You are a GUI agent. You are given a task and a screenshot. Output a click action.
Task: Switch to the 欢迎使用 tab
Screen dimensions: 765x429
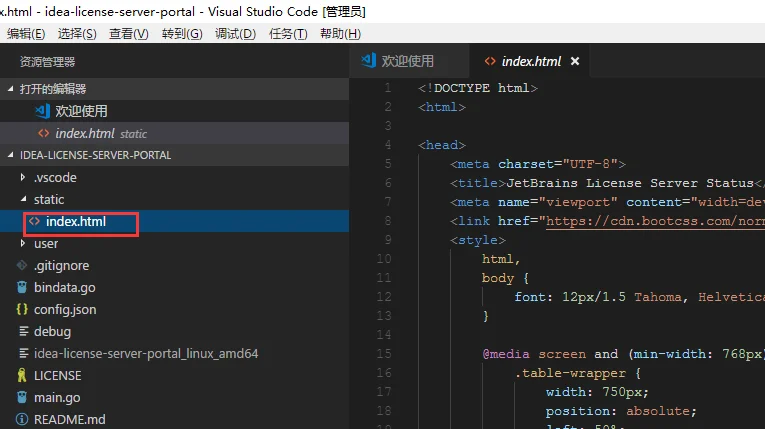click(x=407, y=61)
